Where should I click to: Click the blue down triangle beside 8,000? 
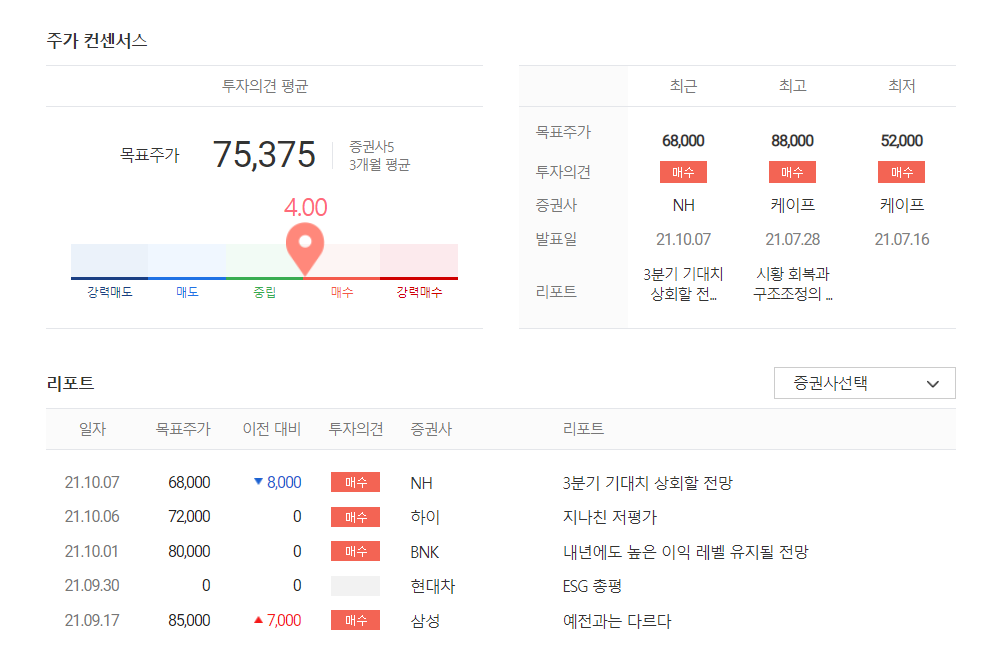tap(258, 482)
